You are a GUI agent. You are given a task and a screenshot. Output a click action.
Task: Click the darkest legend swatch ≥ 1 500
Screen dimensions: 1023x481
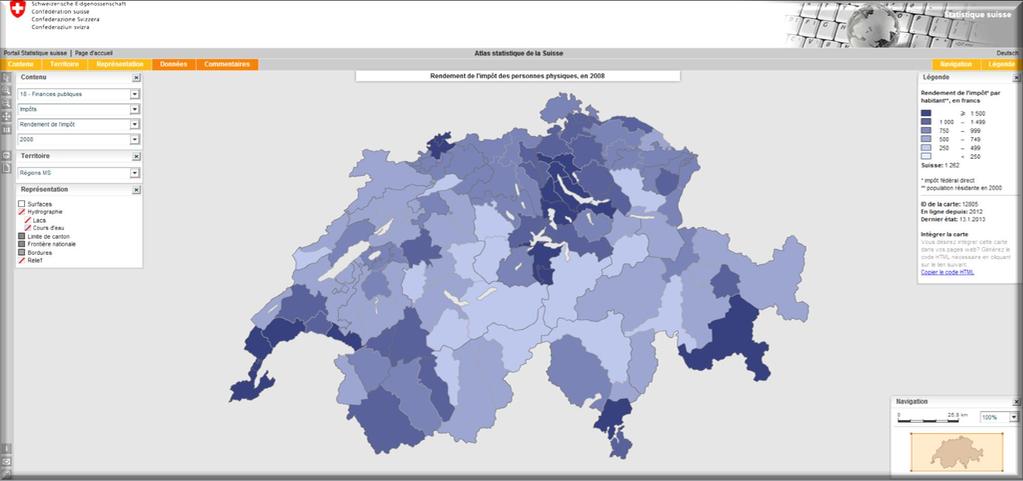point(926,114)
